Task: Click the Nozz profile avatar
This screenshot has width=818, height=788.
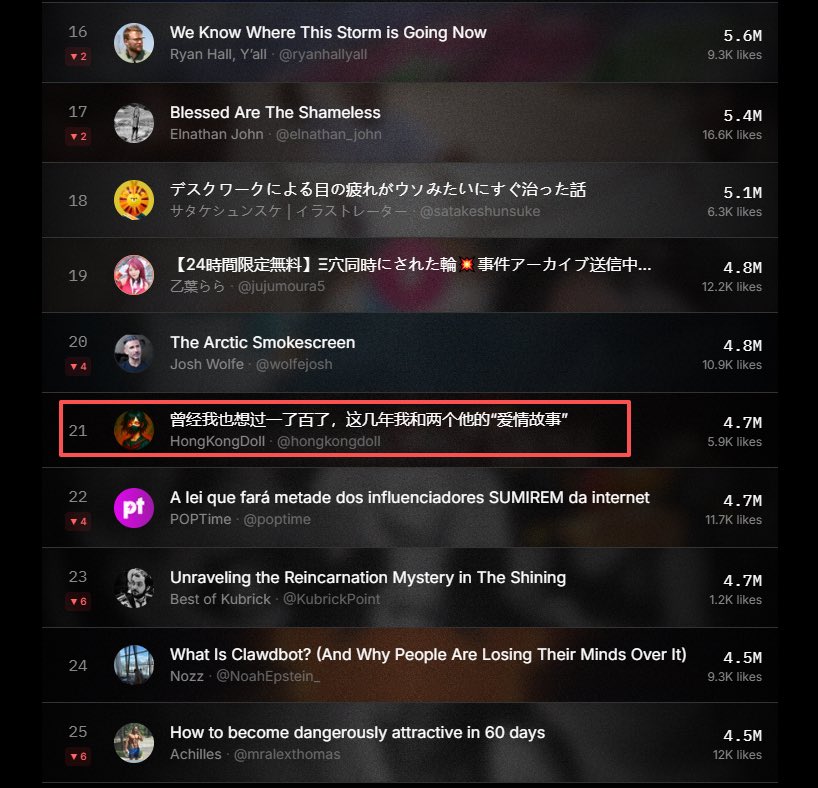Action: [134, 665]
